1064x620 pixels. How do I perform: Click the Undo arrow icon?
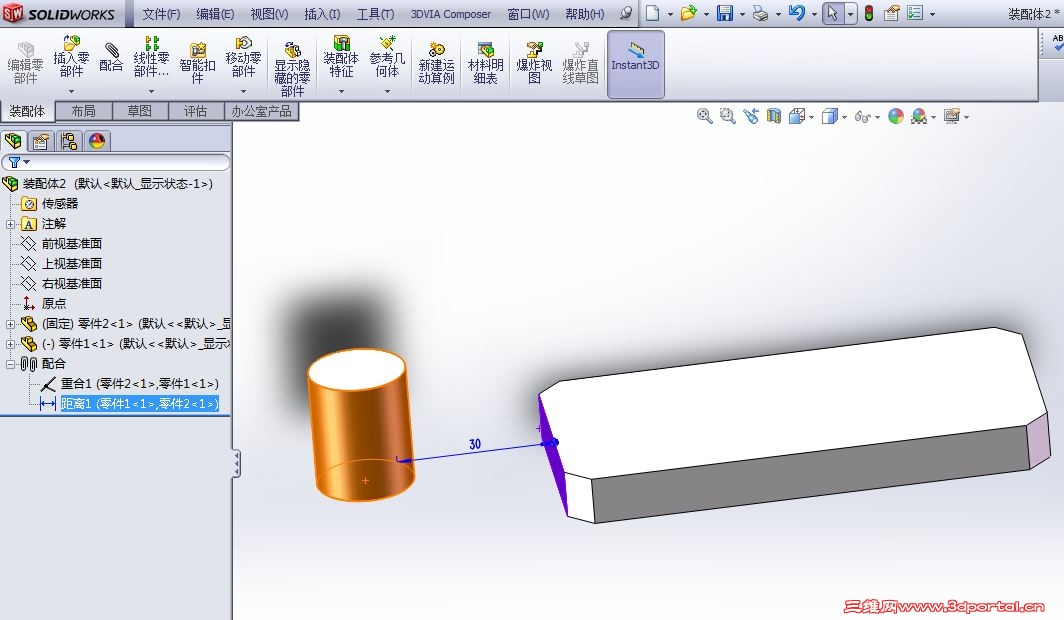tap(797, 13)
